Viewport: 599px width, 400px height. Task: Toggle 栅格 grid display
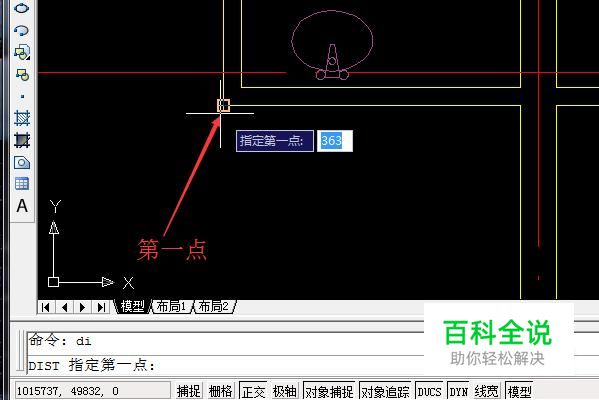tap(220, 391)
